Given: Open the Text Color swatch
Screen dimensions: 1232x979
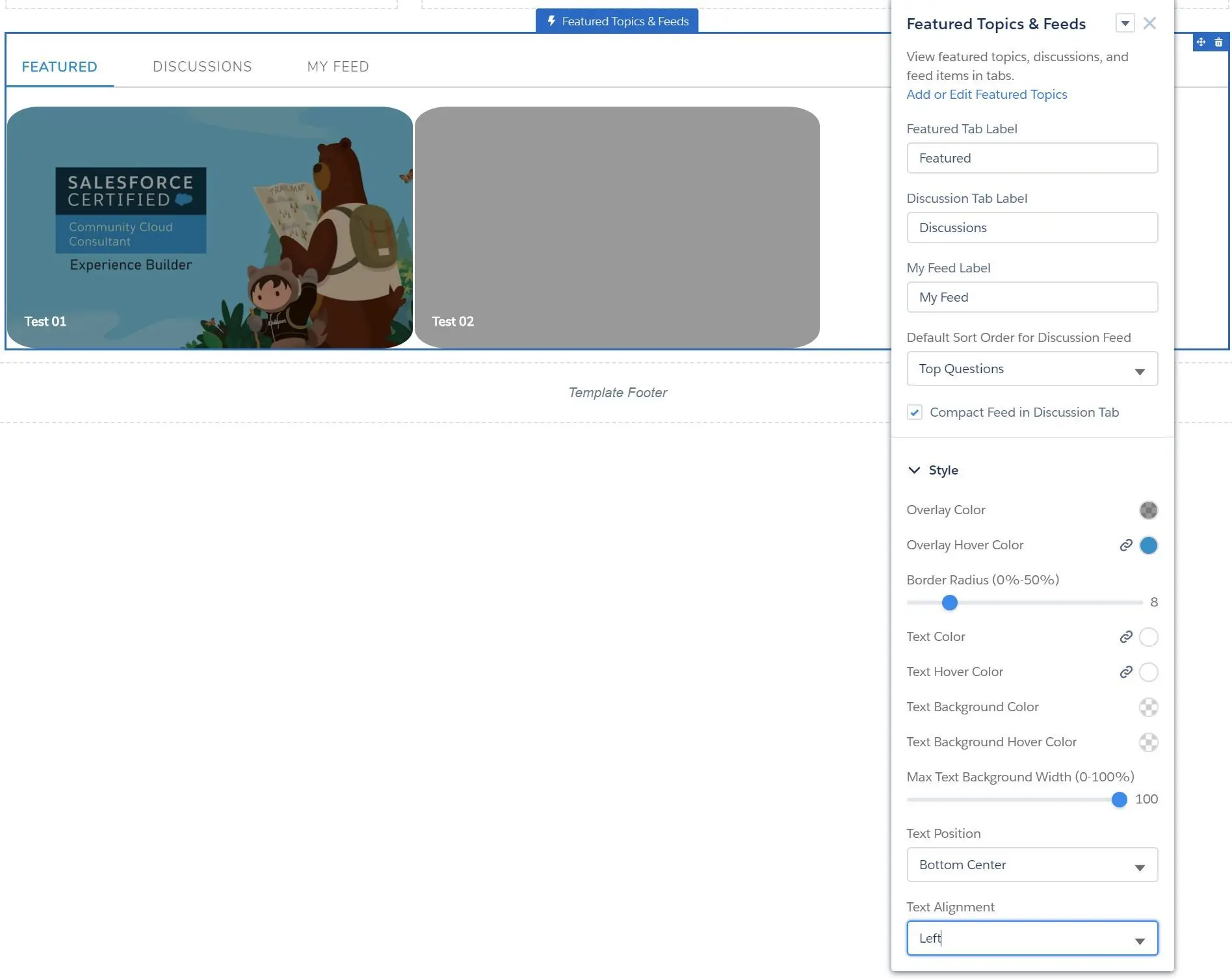Looking at the screenshot, I should (x=1148, y=637).
